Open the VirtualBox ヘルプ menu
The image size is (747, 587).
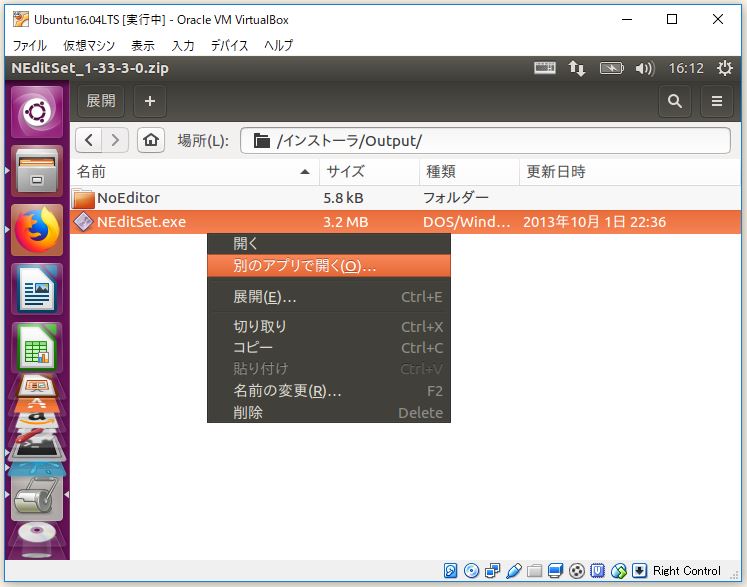(x=278, y=46)
